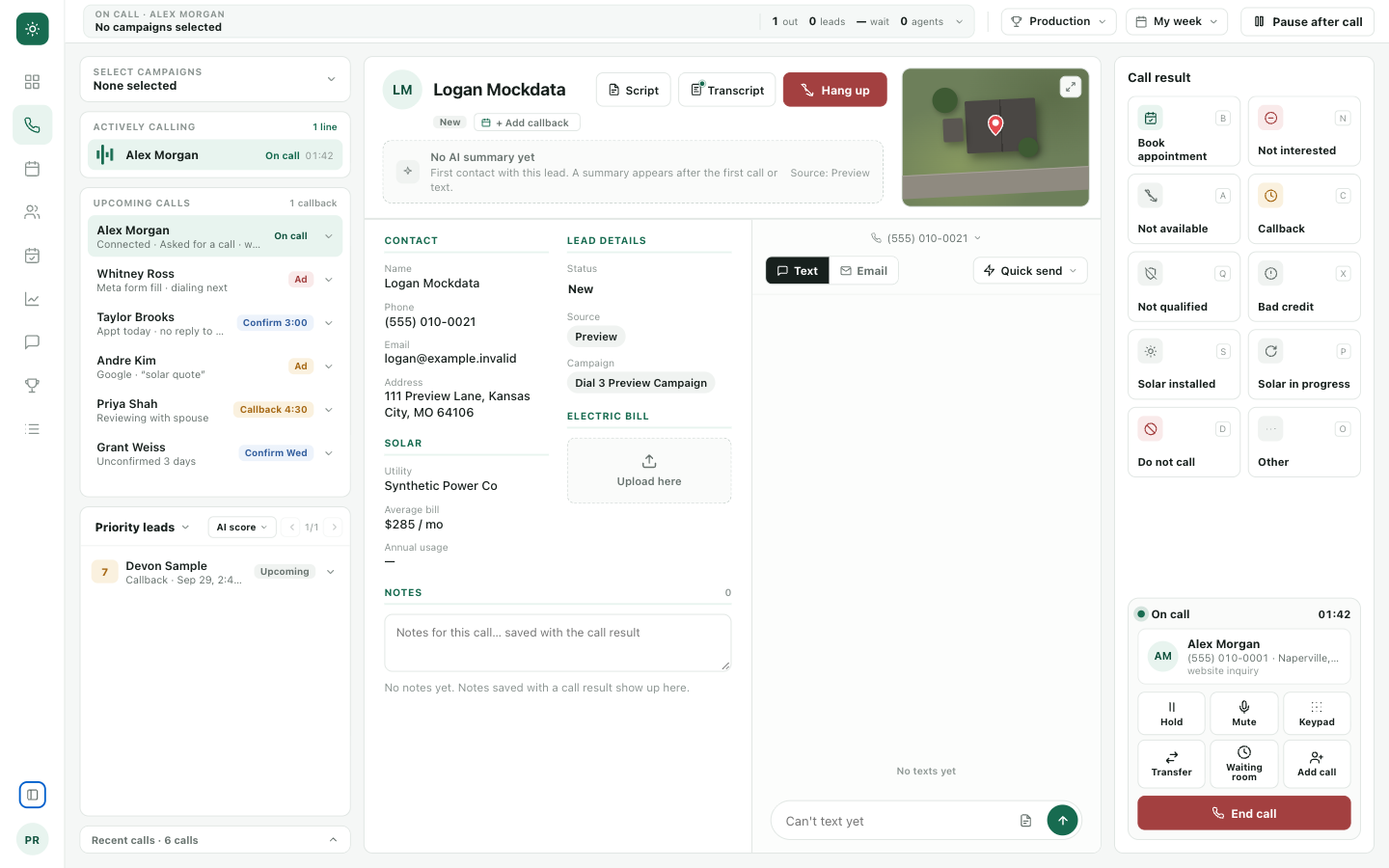Toggle the sidebar collapse button

32,795
